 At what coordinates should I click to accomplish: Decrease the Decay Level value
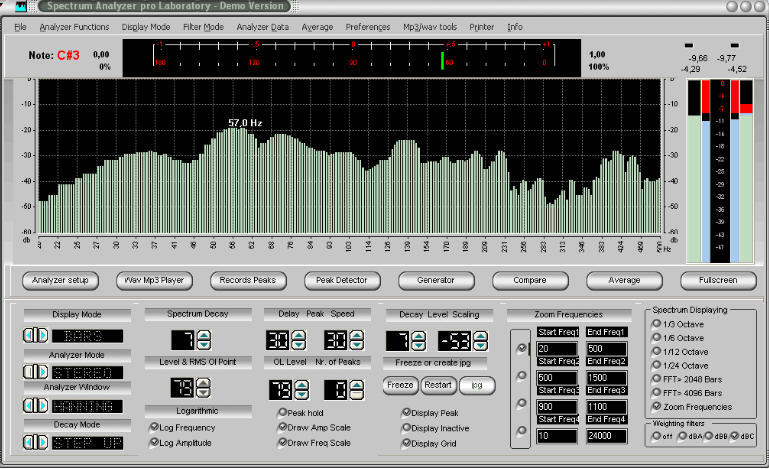point(418,345)
